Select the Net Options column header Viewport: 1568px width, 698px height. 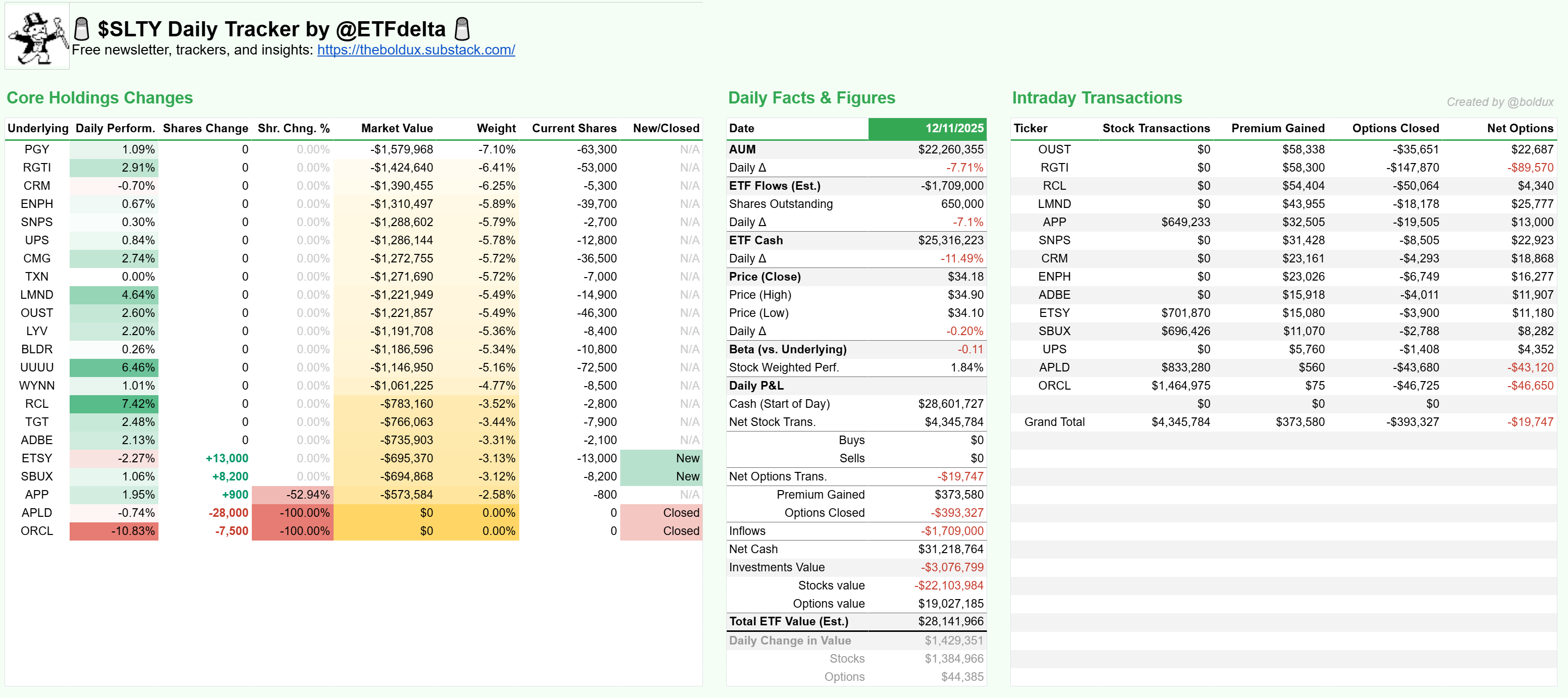(1520, 128)
